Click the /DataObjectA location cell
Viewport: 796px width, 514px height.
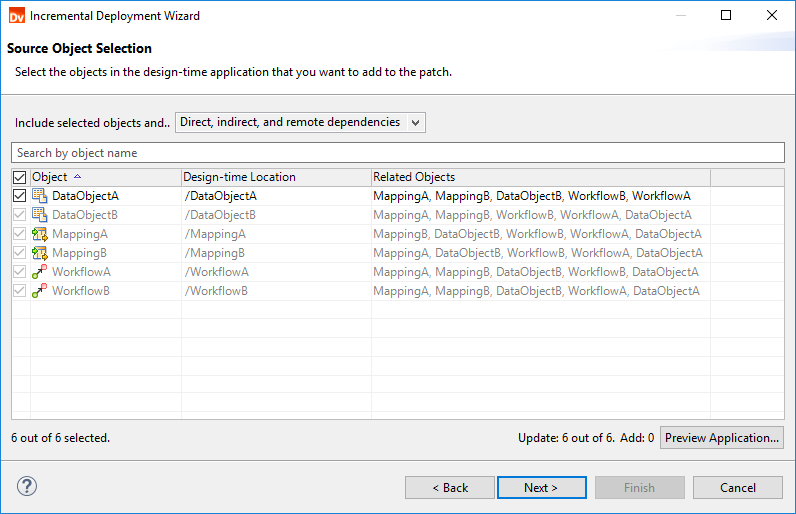pos(276,196)
